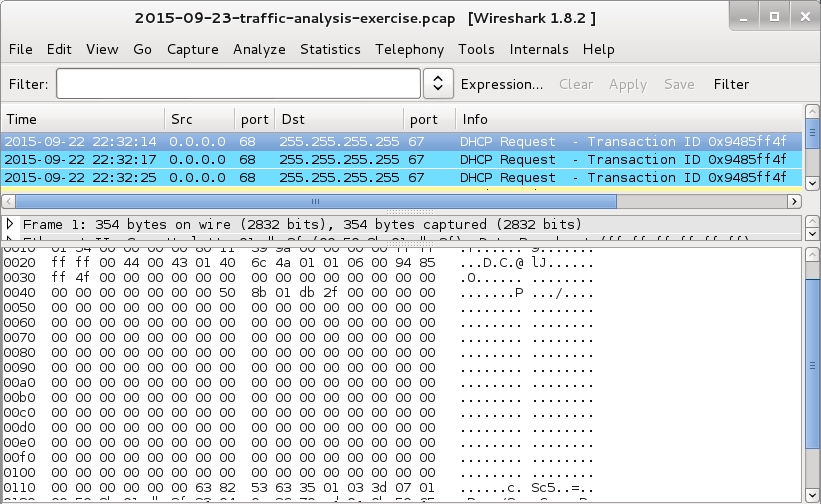This screenshot has height=504, width=821.
Task: Open the Telephony menu
Action: [409, 49]
